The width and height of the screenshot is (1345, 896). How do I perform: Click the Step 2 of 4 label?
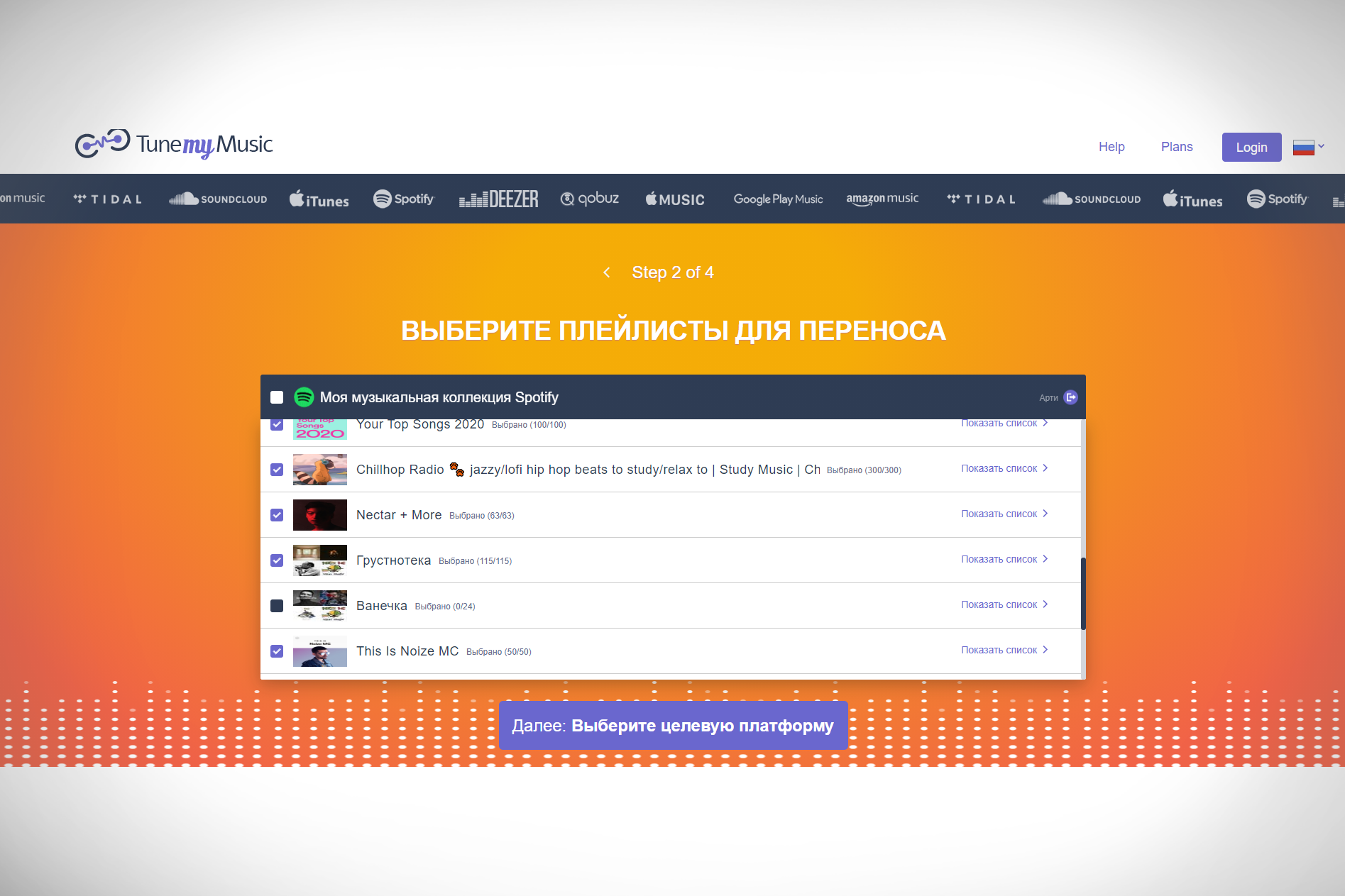pos(673,272)
